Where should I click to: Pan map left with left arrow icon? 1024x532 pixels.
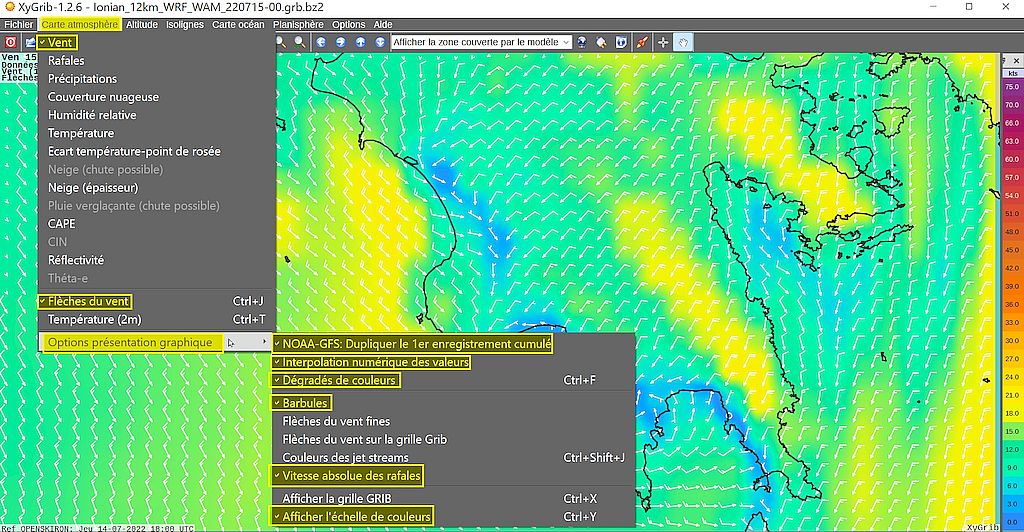[x=321, y=43]
